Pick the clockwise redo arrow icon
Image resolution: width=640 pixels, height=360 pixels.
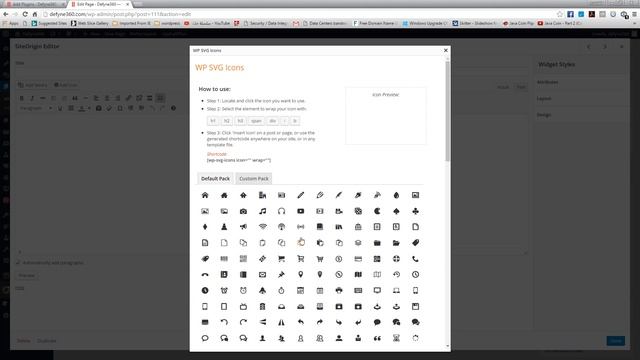pos(243,322)
